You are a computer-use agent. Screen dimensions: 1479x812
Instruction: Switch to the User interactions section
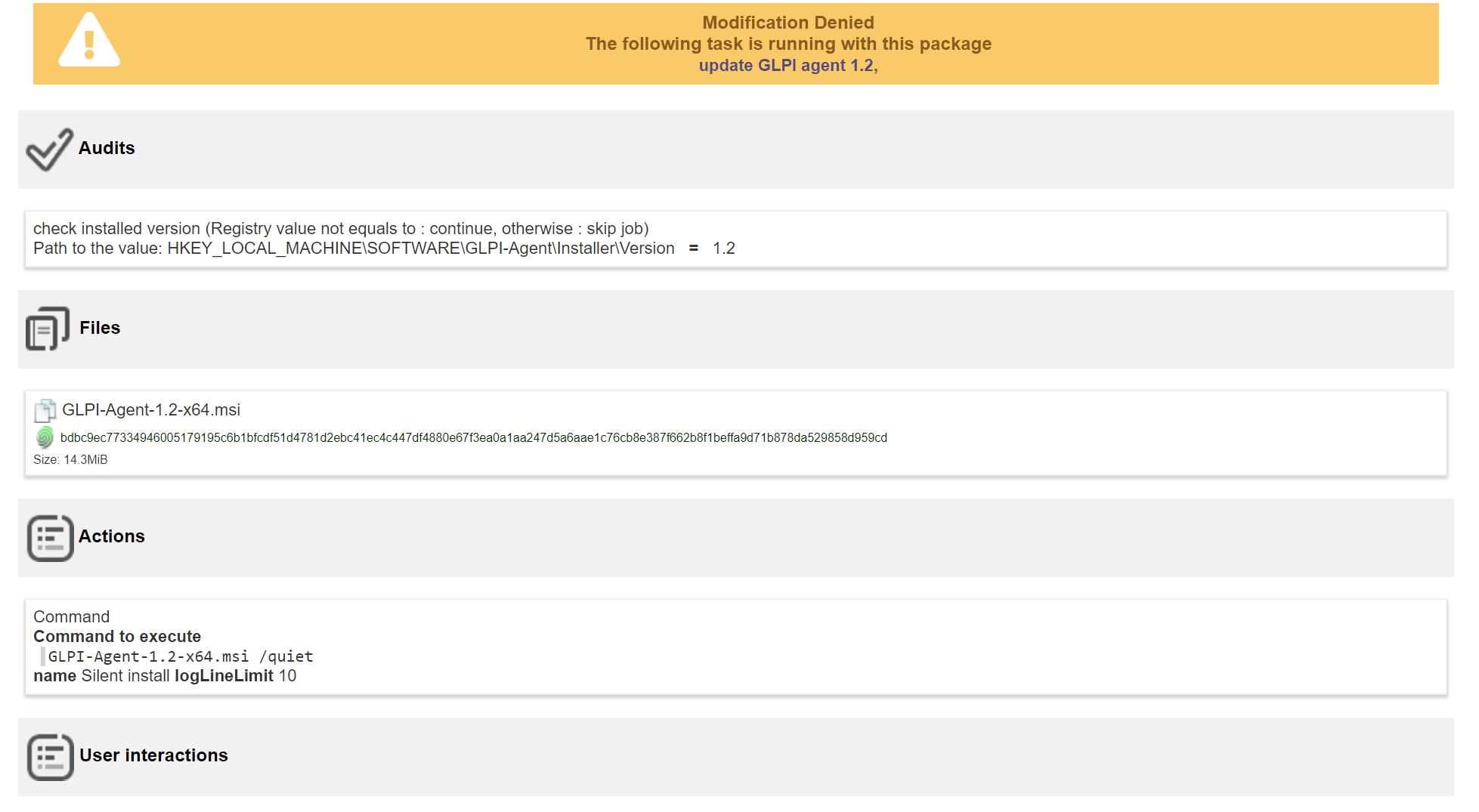154,755
